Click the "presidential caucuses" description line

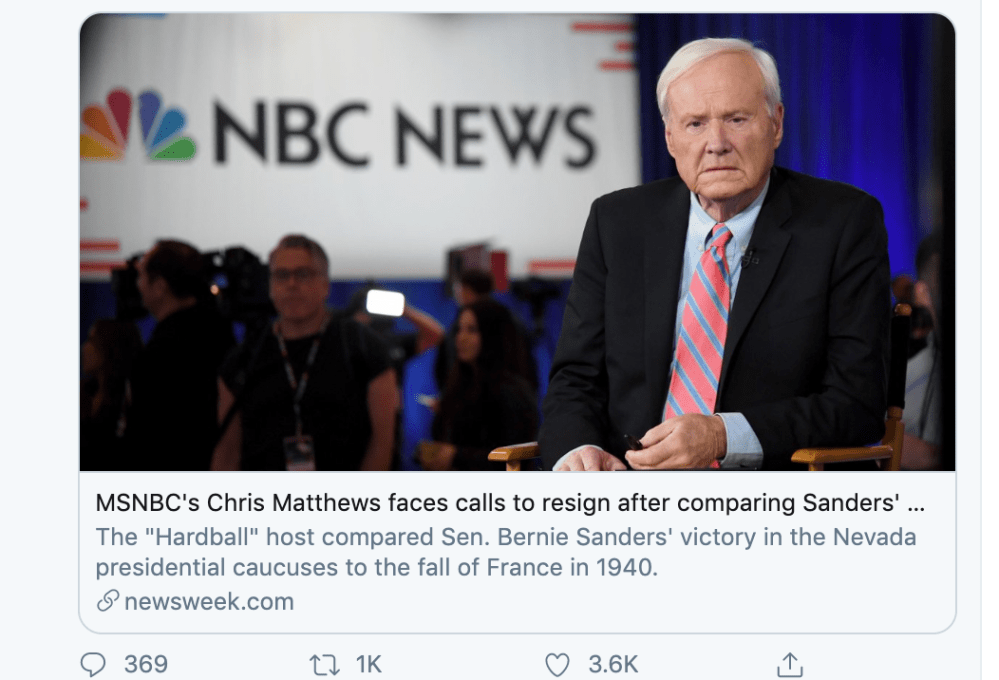[378, 568]
